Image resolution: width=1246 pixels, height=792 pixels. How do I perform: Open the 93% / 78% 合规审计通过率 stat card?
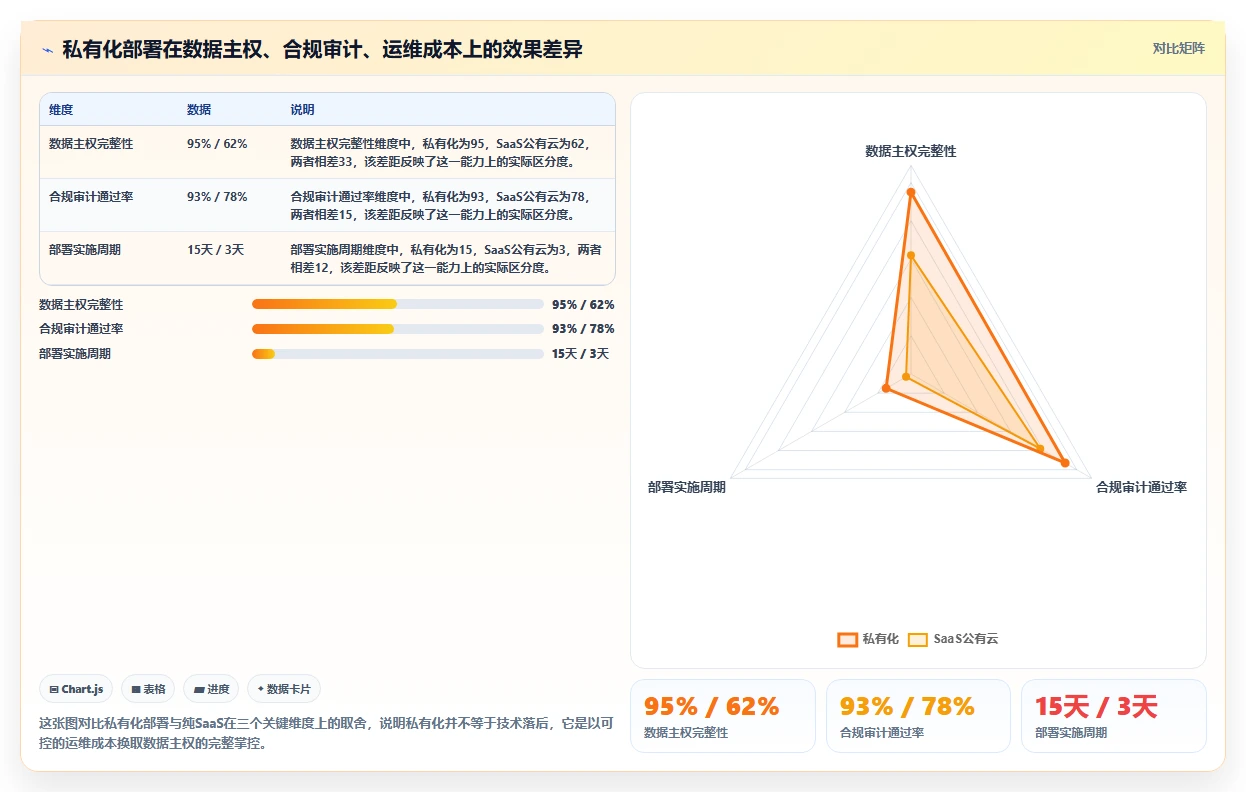tap(918, 716)
